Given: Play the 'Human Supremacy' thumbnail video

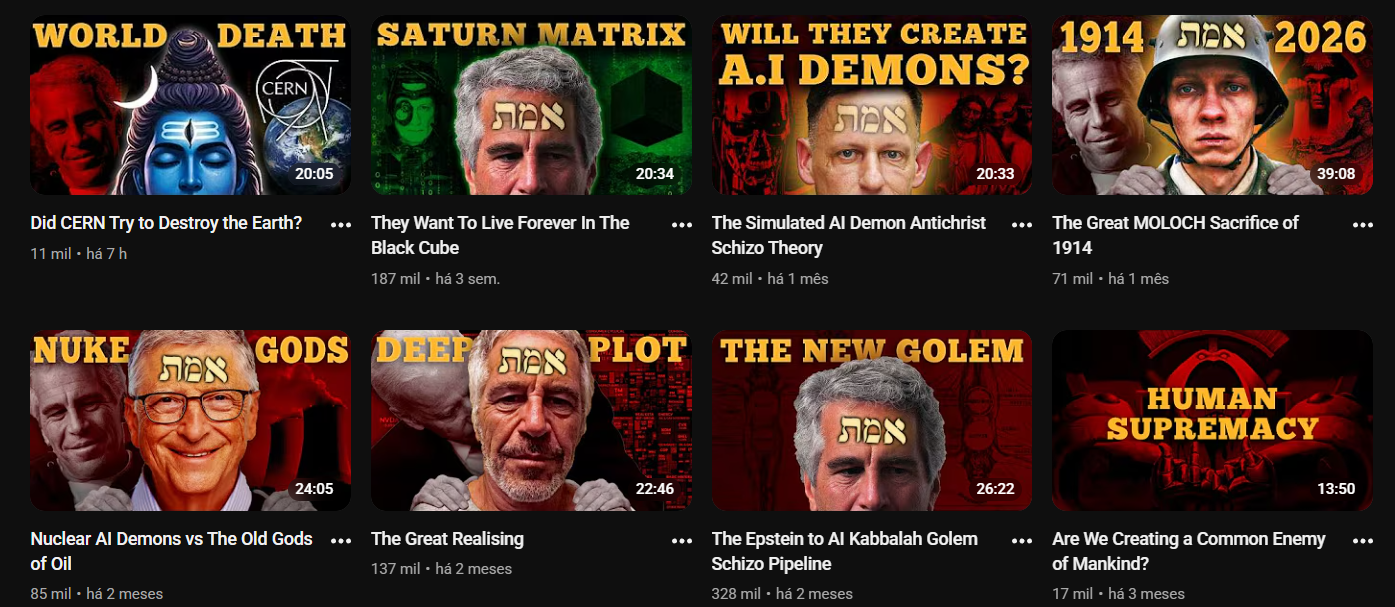Looking at the screenshot, I should click(x=1212, y=421).
